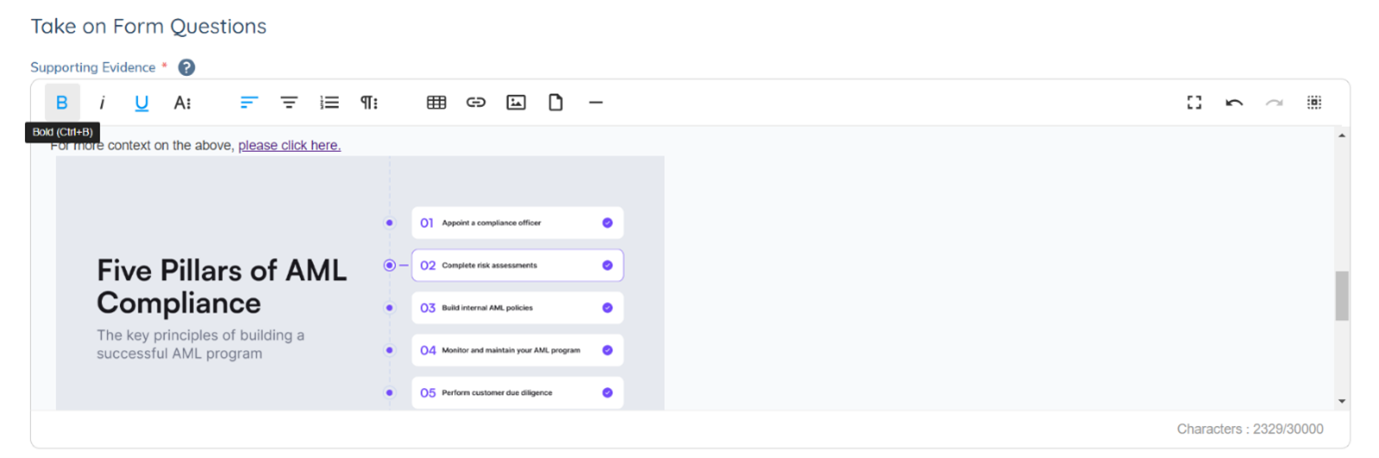This screenshot has width=1379, height=458.
Task: Click the insert link icon
Action: tap(476, 102)
